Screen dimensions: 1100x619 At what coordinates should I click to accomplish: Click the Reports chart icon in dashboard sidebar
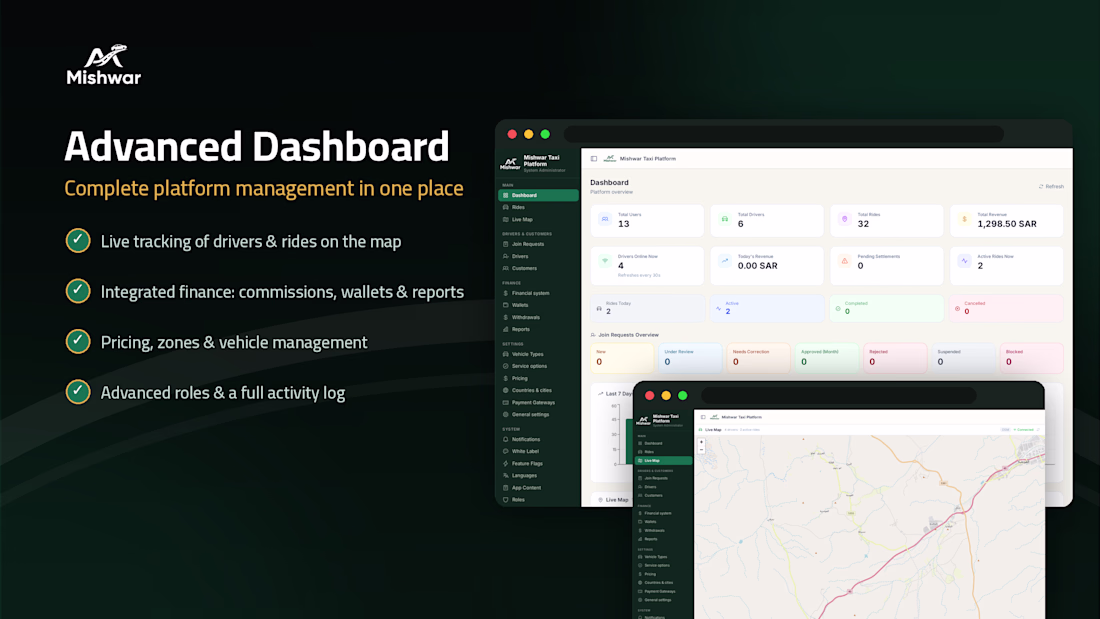(x=506, y=329)
